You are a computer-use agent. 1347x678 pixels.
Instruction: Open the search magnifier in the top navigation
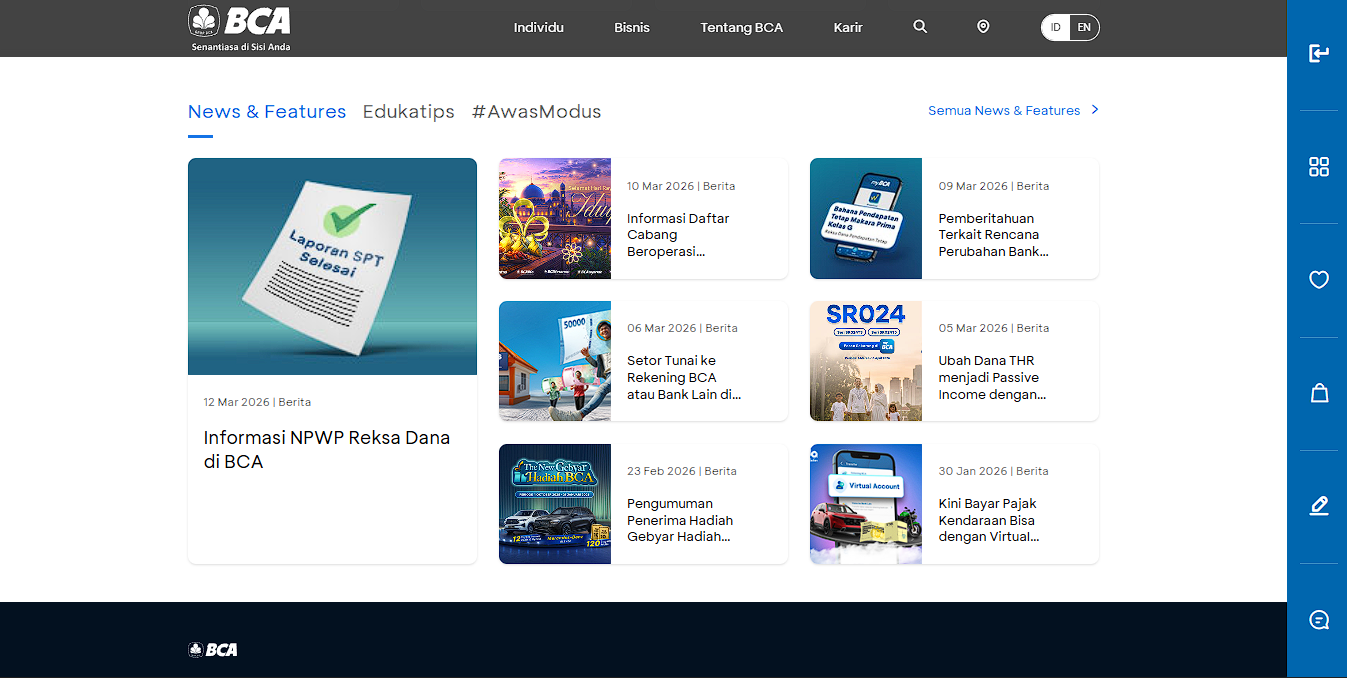919,27
